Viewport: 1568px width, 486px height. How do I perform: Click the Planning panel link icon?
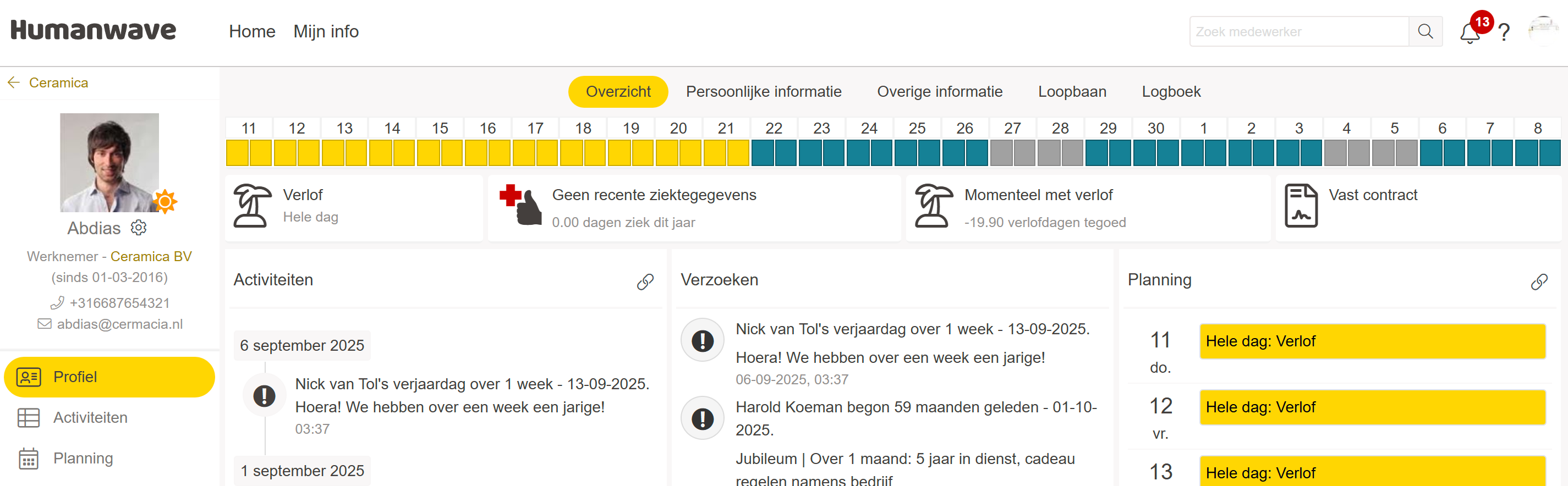coord(1539,281)
